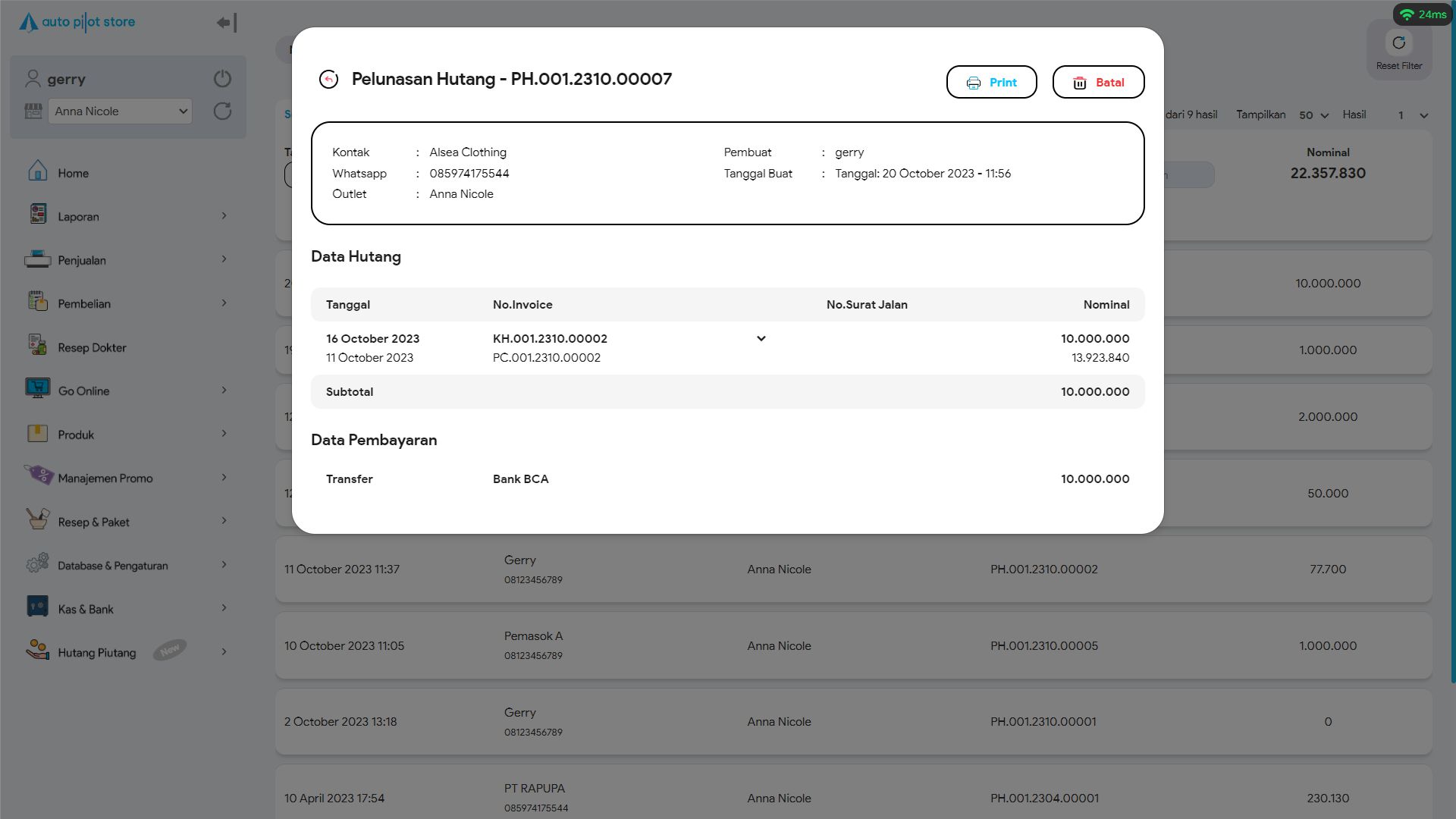Open the Home menu
The width and height of the screenshot is (1456, 819).
click(73, 173)
